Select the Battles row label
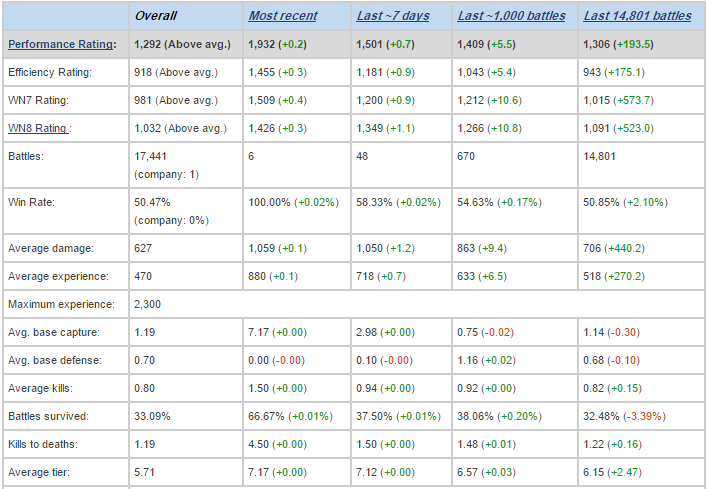The width and height of the screenshot is (707, 489). tap(26, 156)
